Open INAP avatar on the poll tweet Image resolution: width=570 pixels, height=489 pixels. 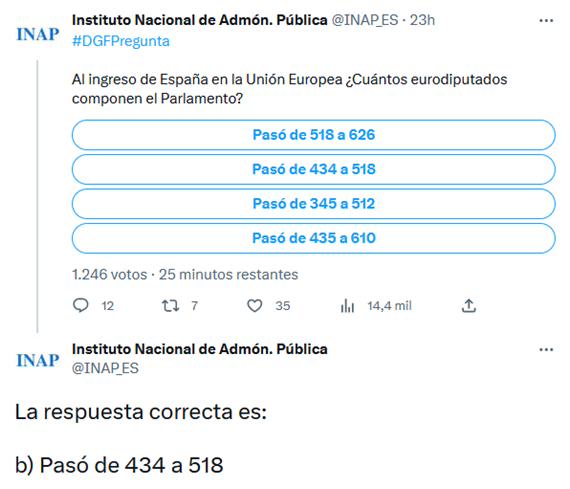pos(38,34)
